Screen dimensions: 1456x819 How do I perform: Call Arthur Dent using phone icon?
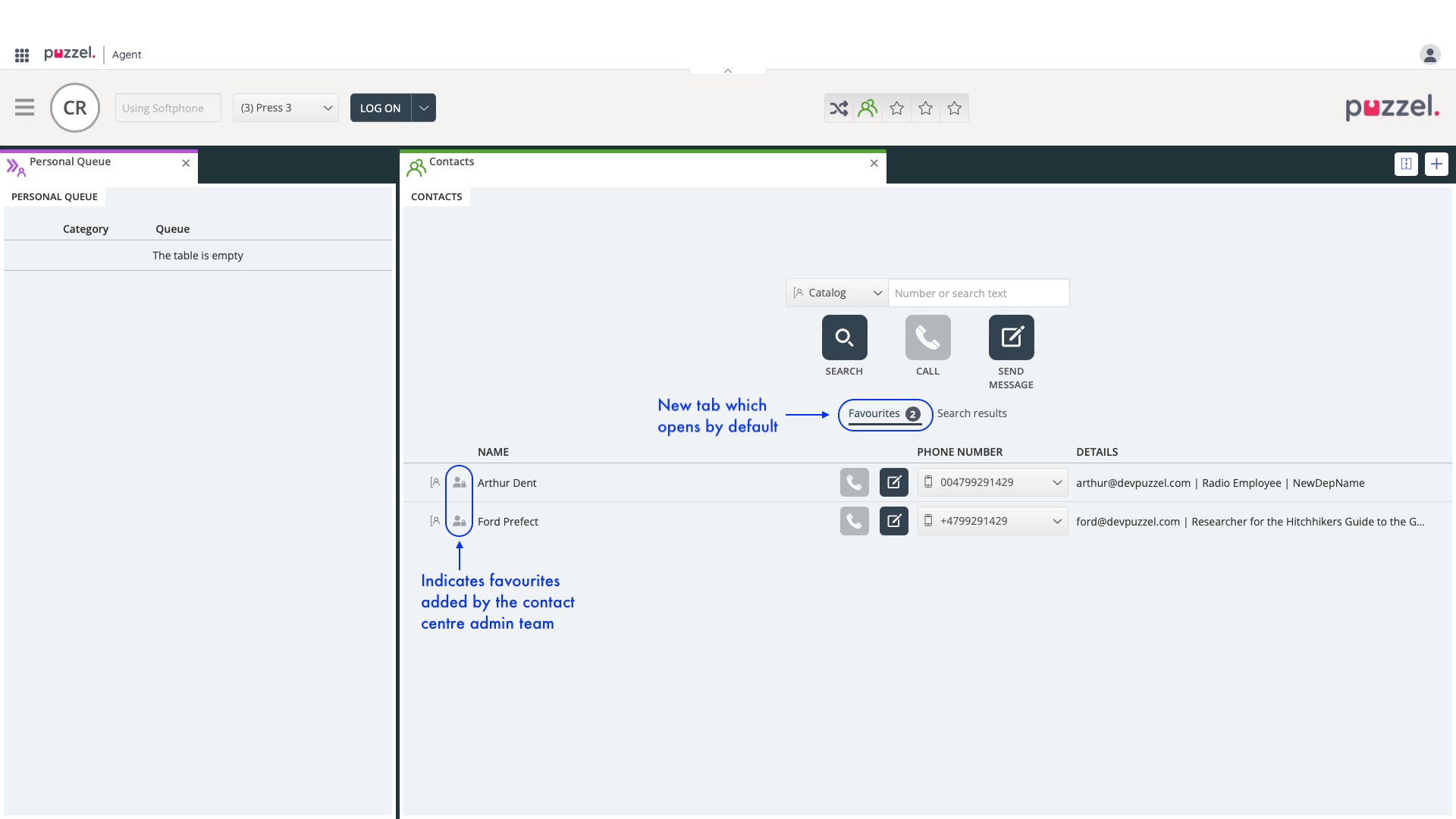[854, 482]
